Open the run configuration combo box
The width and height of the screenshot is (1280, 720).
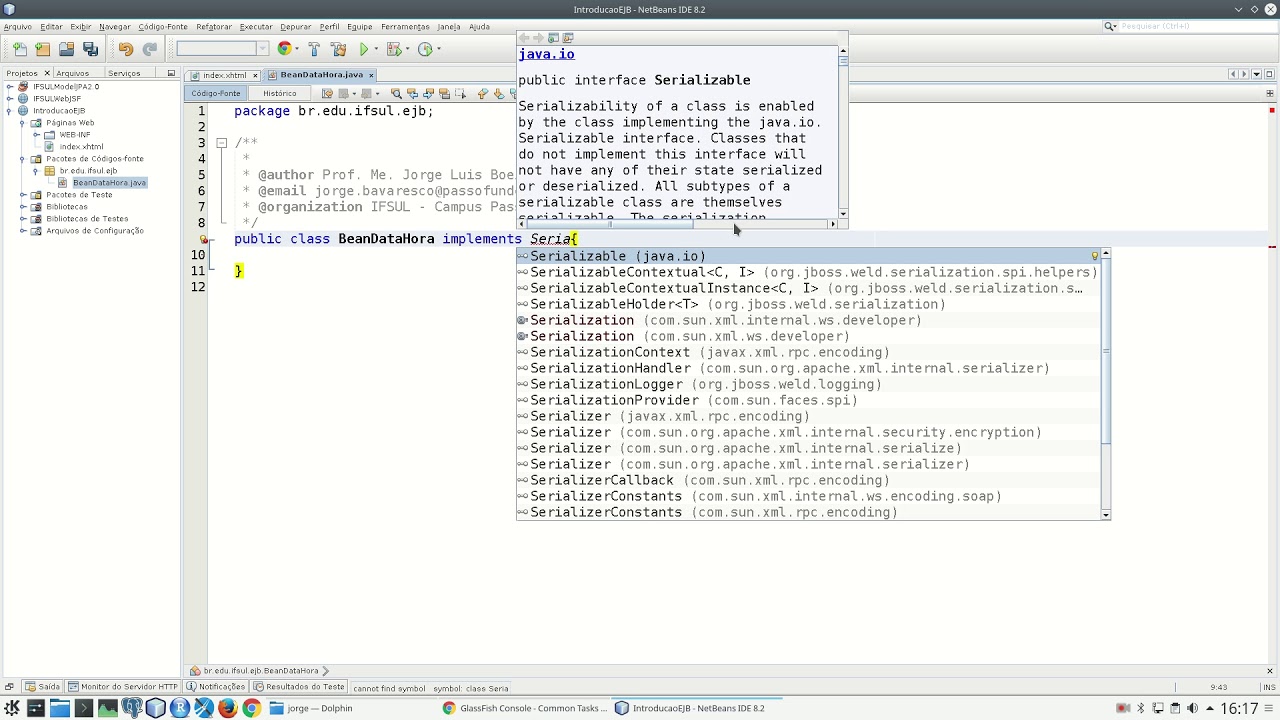pos(222,49)
